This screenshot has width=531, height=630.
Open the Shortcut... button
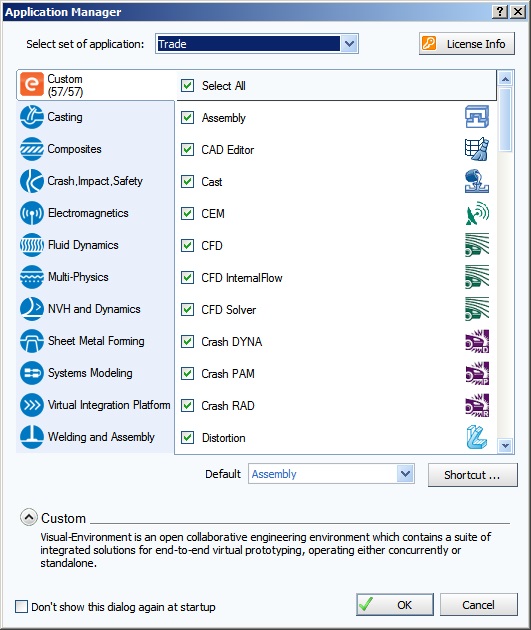[472, 475]
